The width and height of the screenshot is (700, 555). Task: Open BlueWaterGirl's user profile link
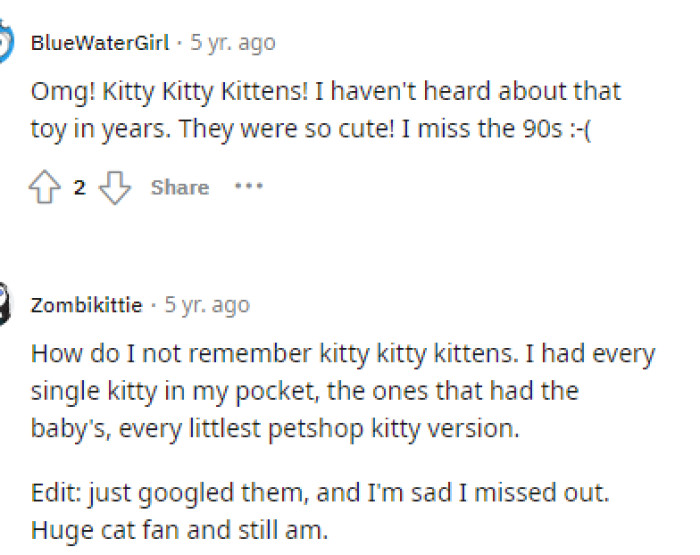(x=100, y=43)
